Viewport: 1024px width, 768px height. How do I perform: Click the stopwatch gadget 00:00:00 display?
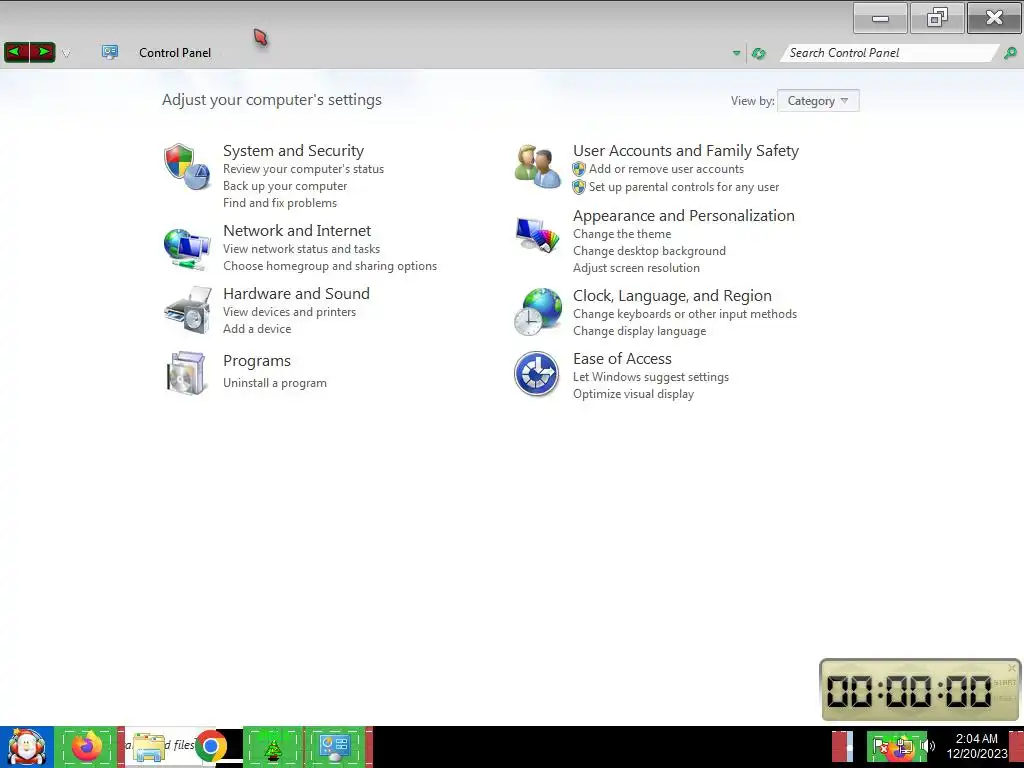click(x=908, y=692)
